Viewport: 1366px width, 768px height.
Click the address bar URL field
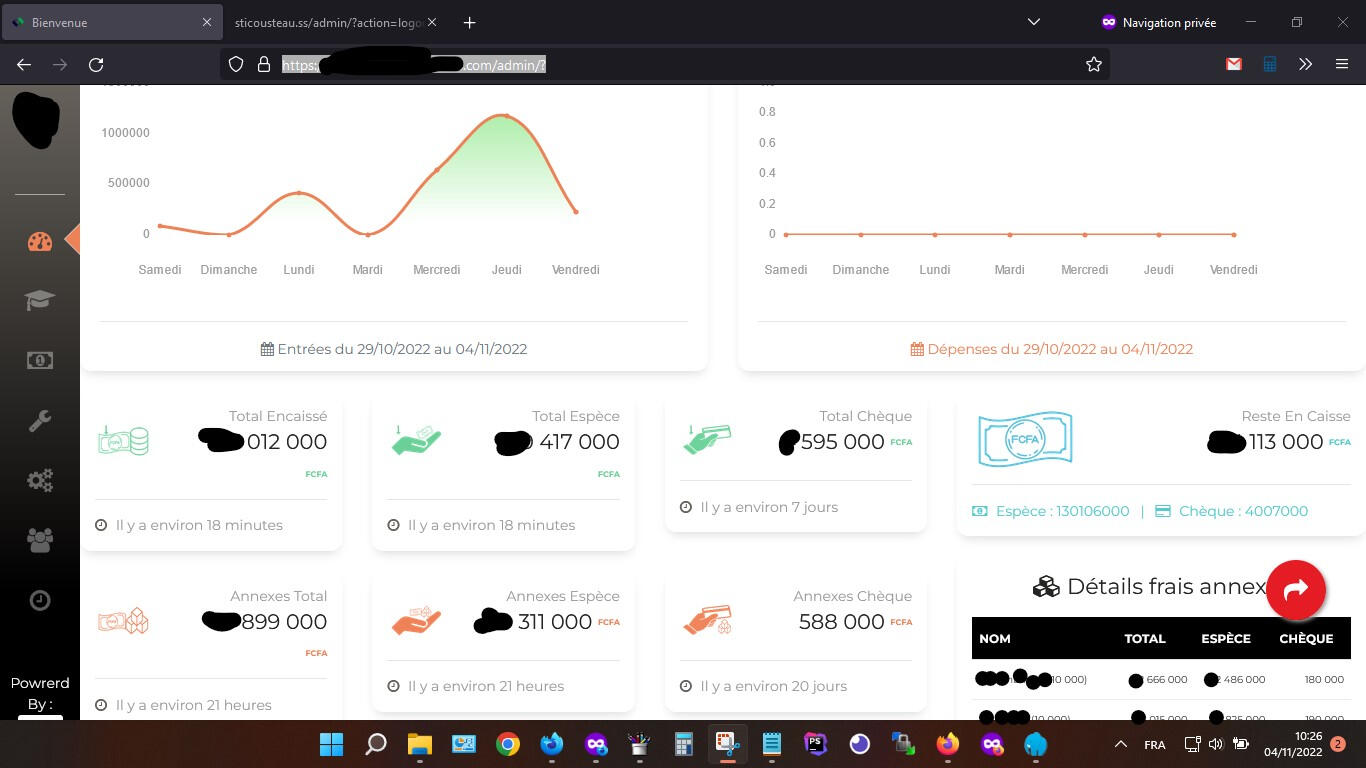click(x=660, y=64)
